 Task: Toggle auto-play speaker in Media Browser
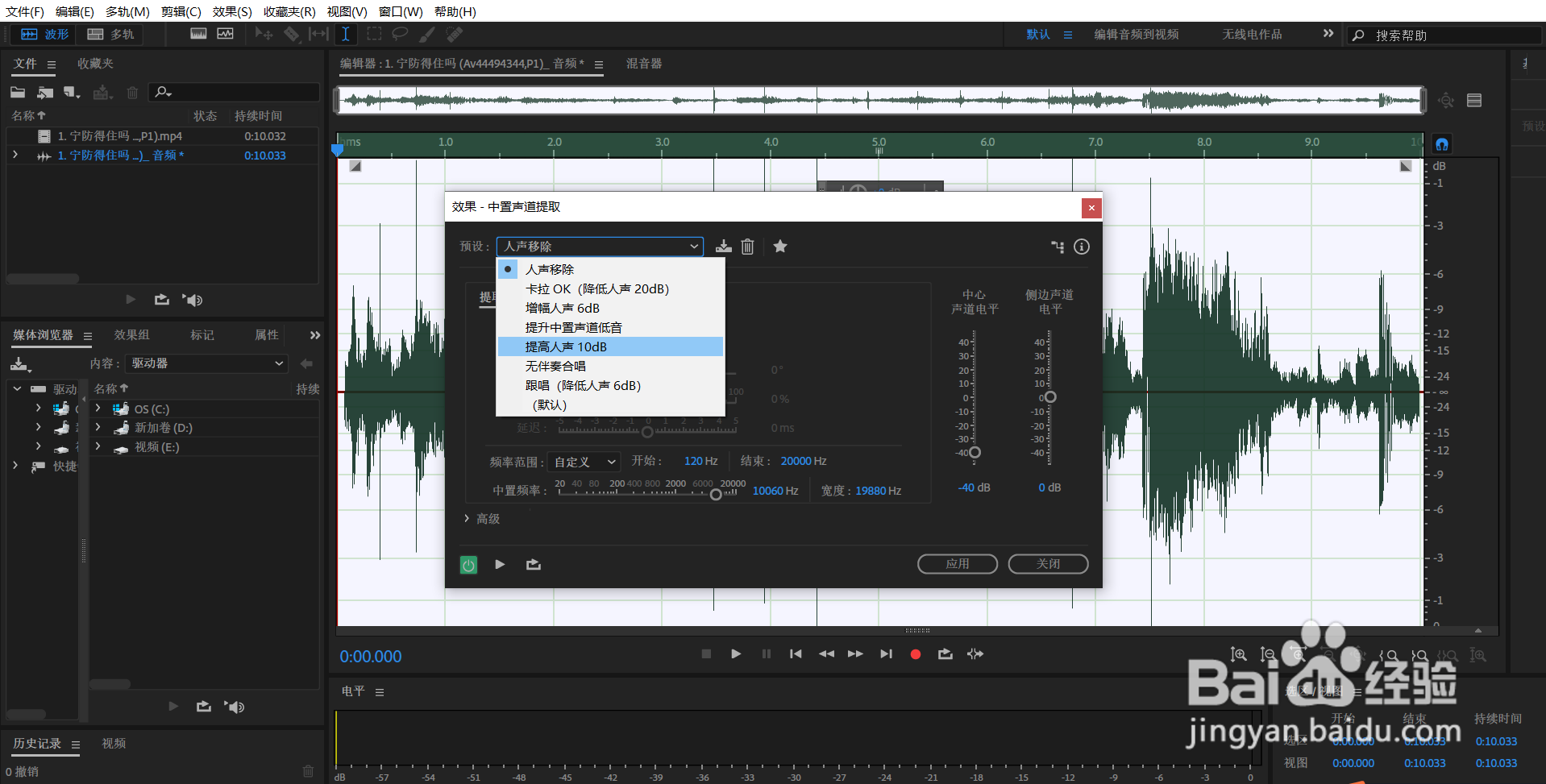[235, 707]
